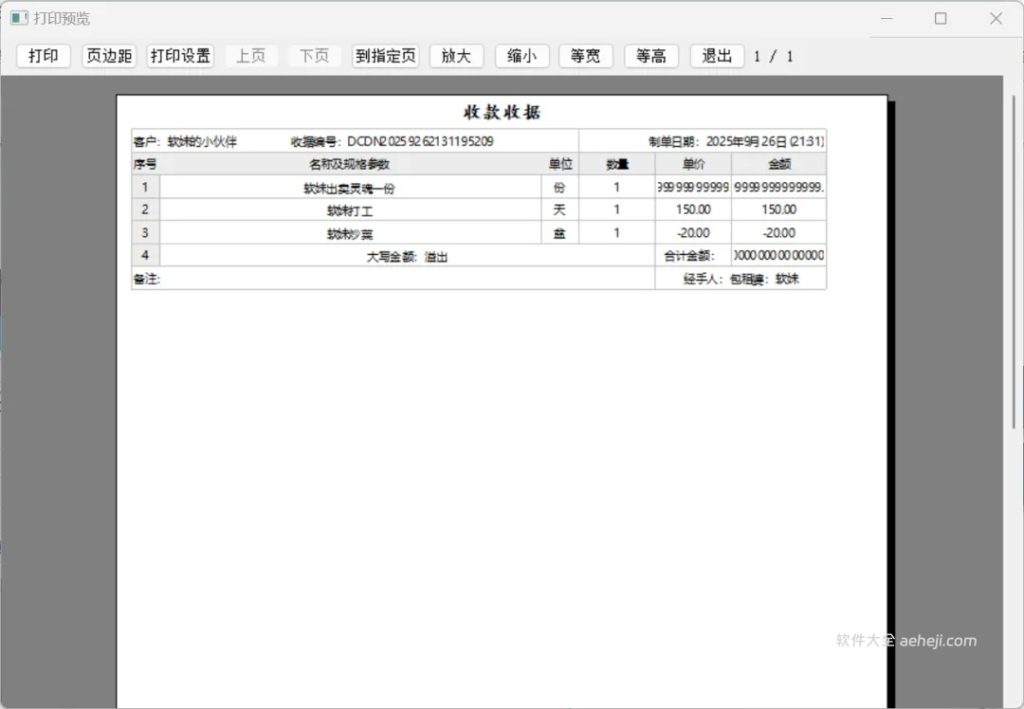Click the page indicator showing 1 / 1

click(773, 56)
